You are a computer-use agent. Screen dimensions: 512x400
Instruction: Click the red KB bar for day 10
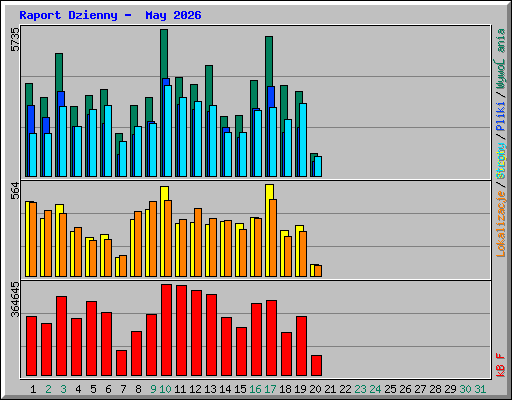click(166, 330)
